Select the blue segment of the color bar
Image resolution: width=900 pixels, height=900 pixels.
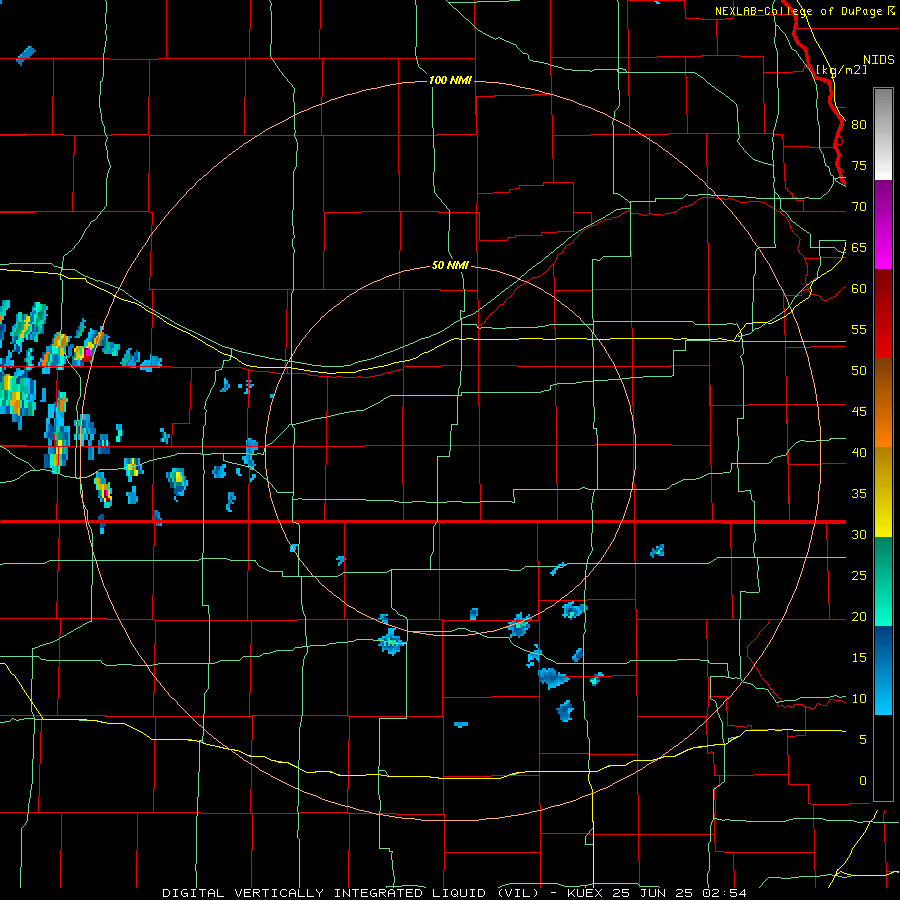click(883, 670)
